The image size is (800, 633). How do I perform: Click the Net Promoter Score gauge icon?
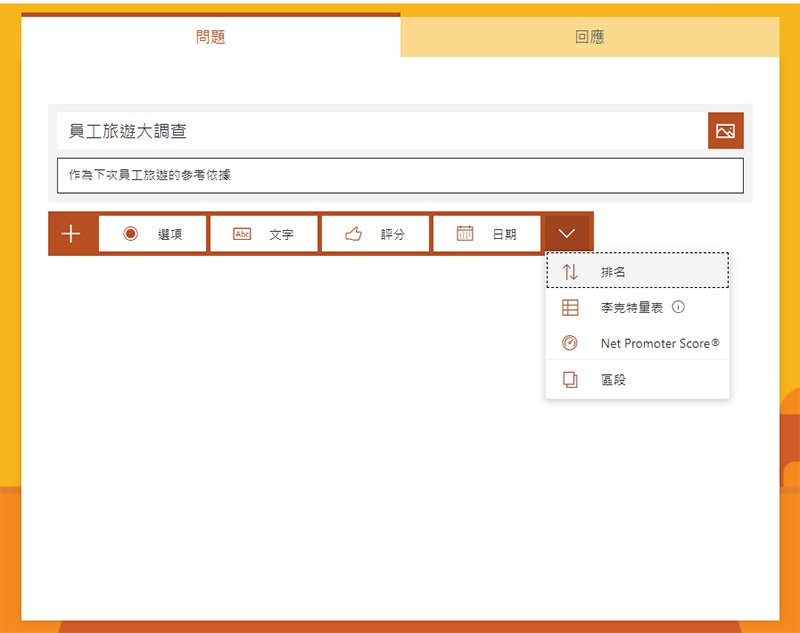pos(570,343)
